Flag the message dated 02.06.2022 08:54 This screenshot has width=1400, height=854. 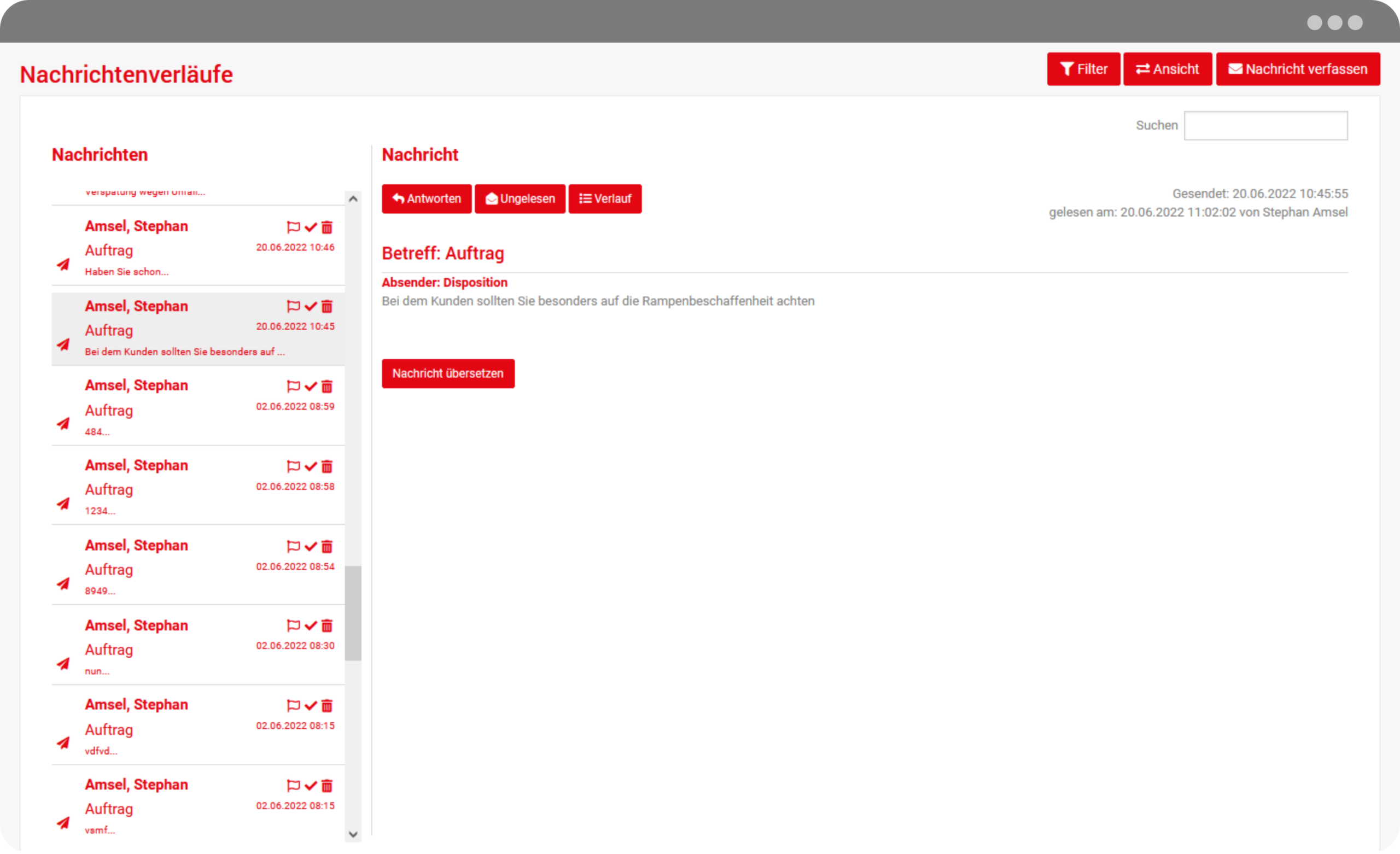click(293, 546)
